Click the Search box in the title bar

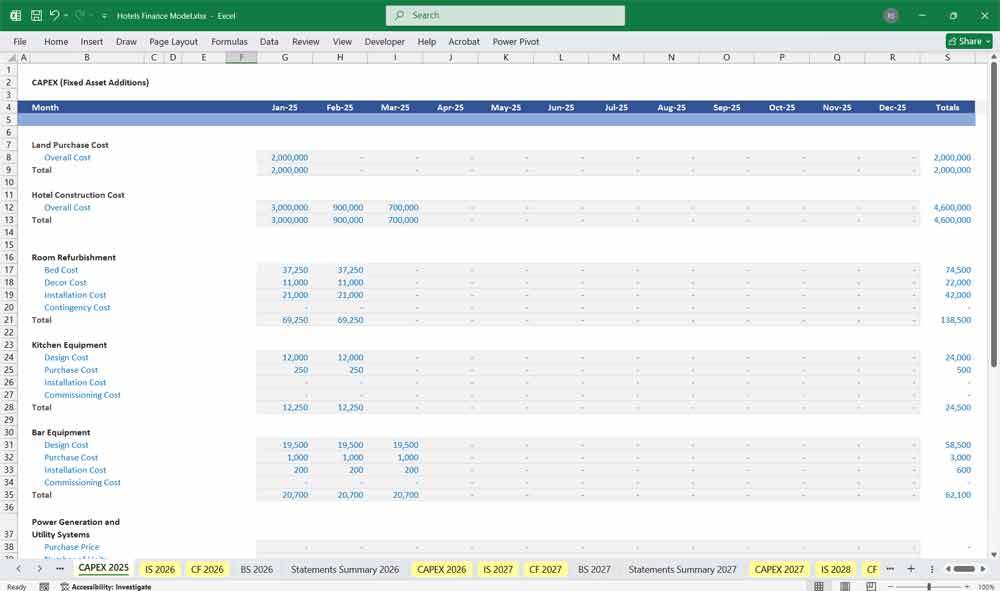(505, 15)
